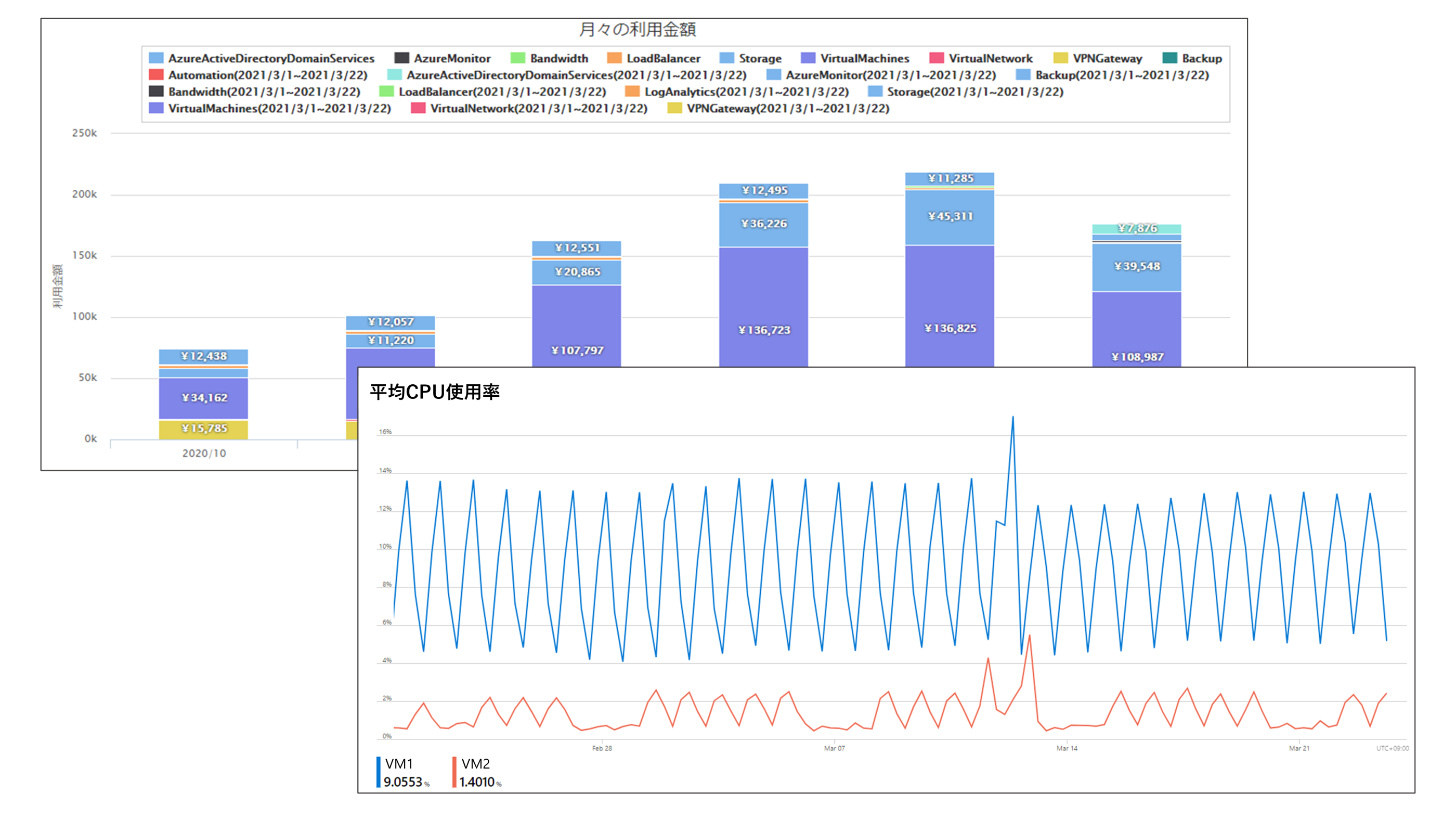Click Storage legend entry in first row
Screen dimensions: 1456x819
tap(760, 58)
